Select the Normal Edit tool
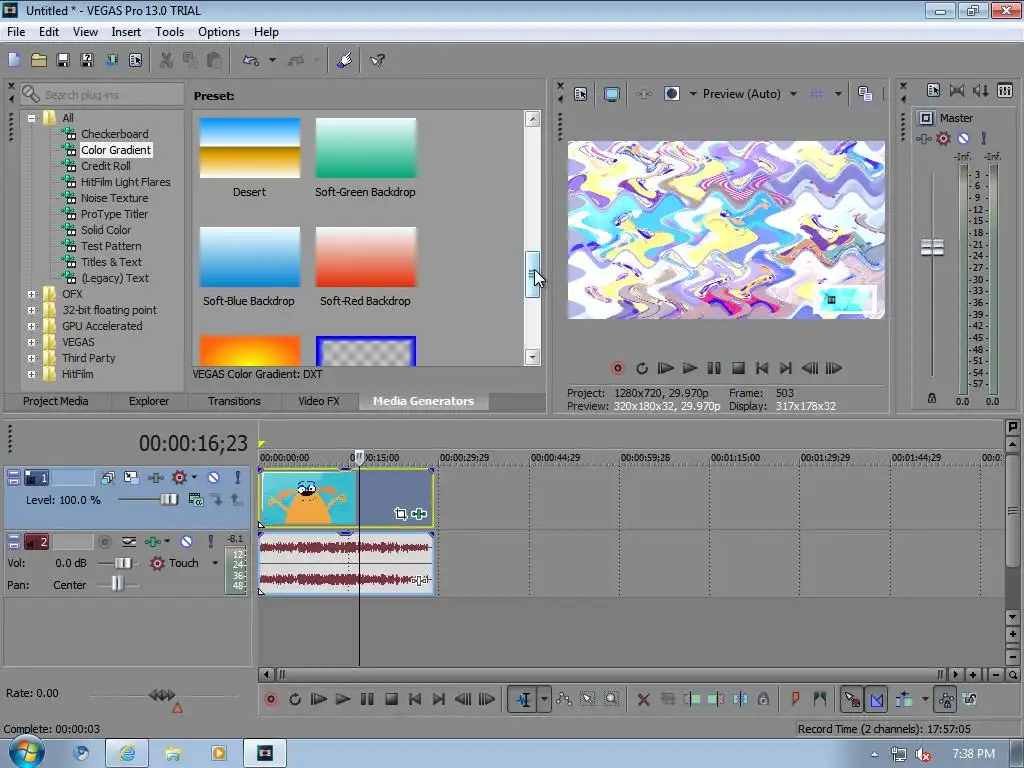The height and width of the screenshot is (768, 1024). pos(523,699)
